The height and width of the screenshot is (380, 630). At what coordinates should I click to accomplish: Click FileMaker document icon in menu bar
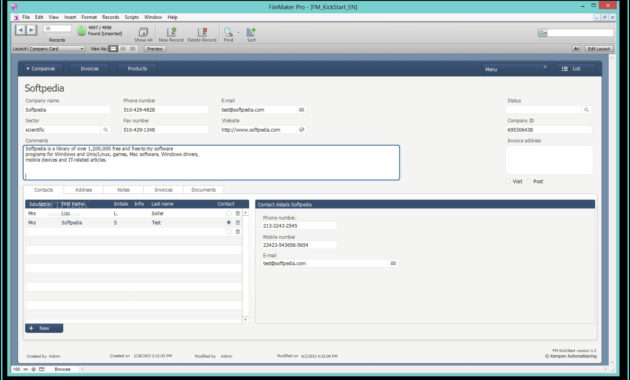(16, 17)
